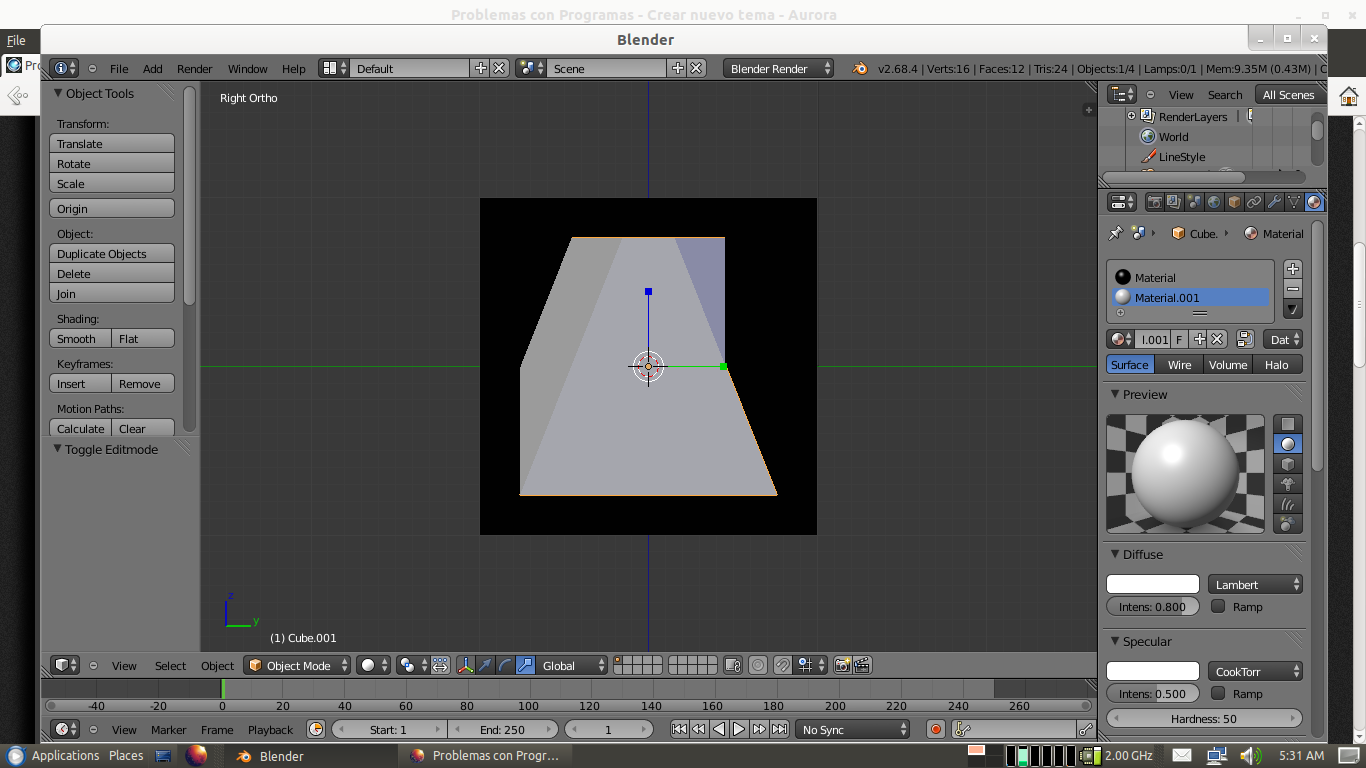Click the plus icon to add material slot
Screen dimensions: 1366x768
click(1293, 269)
